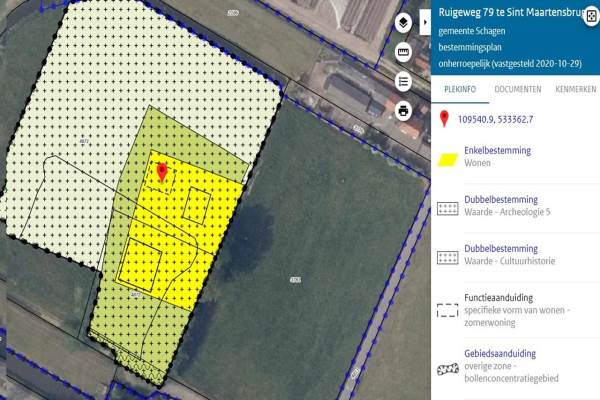Select the measure ruler tool
The width and height of the screenshot is (600, 400).
tap(403, 52)
